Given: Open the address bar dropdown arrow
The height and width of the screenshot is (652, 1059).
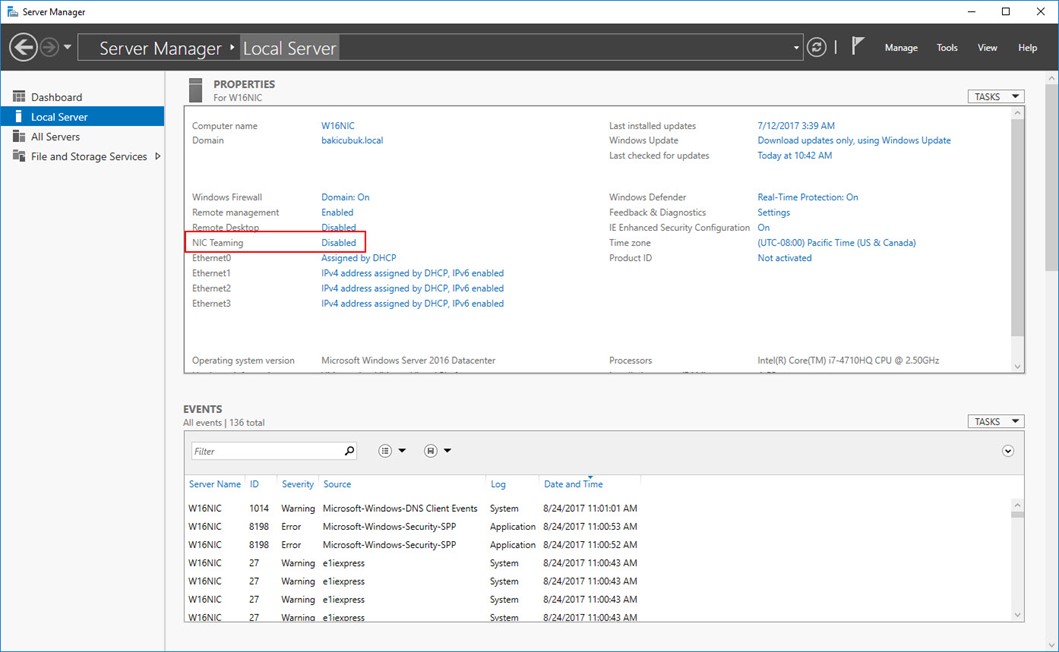Looking at the screenshot, I should 796,48.
